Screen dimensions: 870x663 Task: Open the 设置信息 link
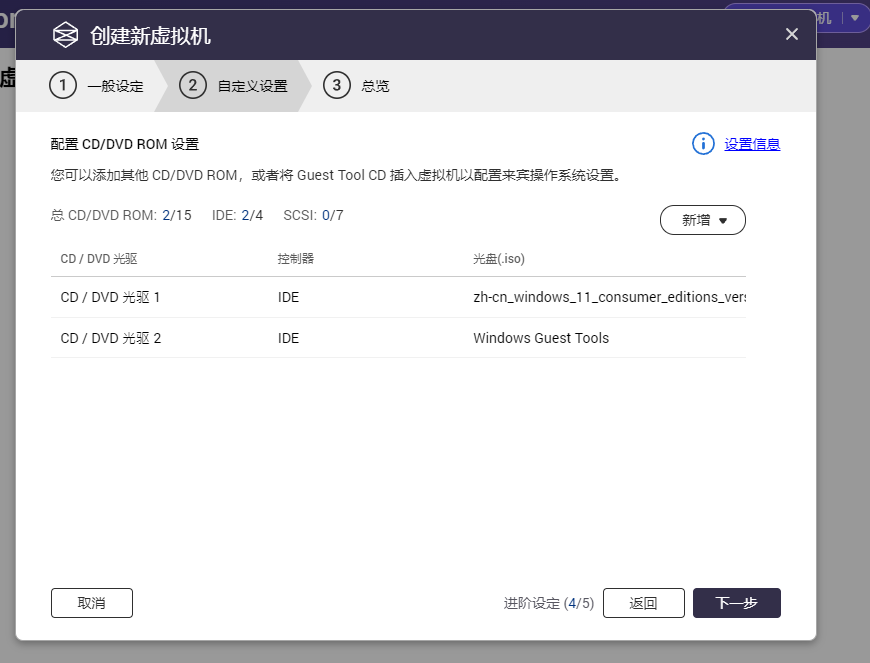tap(752, 144)
